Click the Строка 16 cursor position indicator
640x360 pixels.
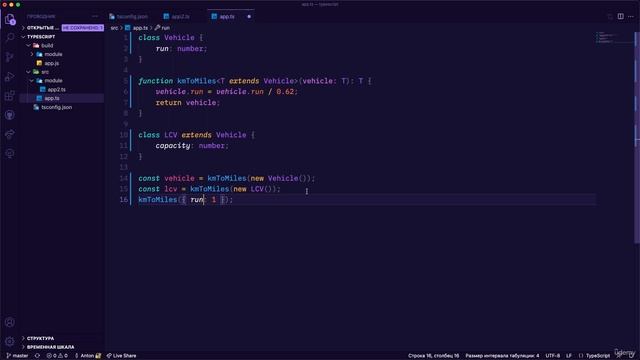click(433, 356)
